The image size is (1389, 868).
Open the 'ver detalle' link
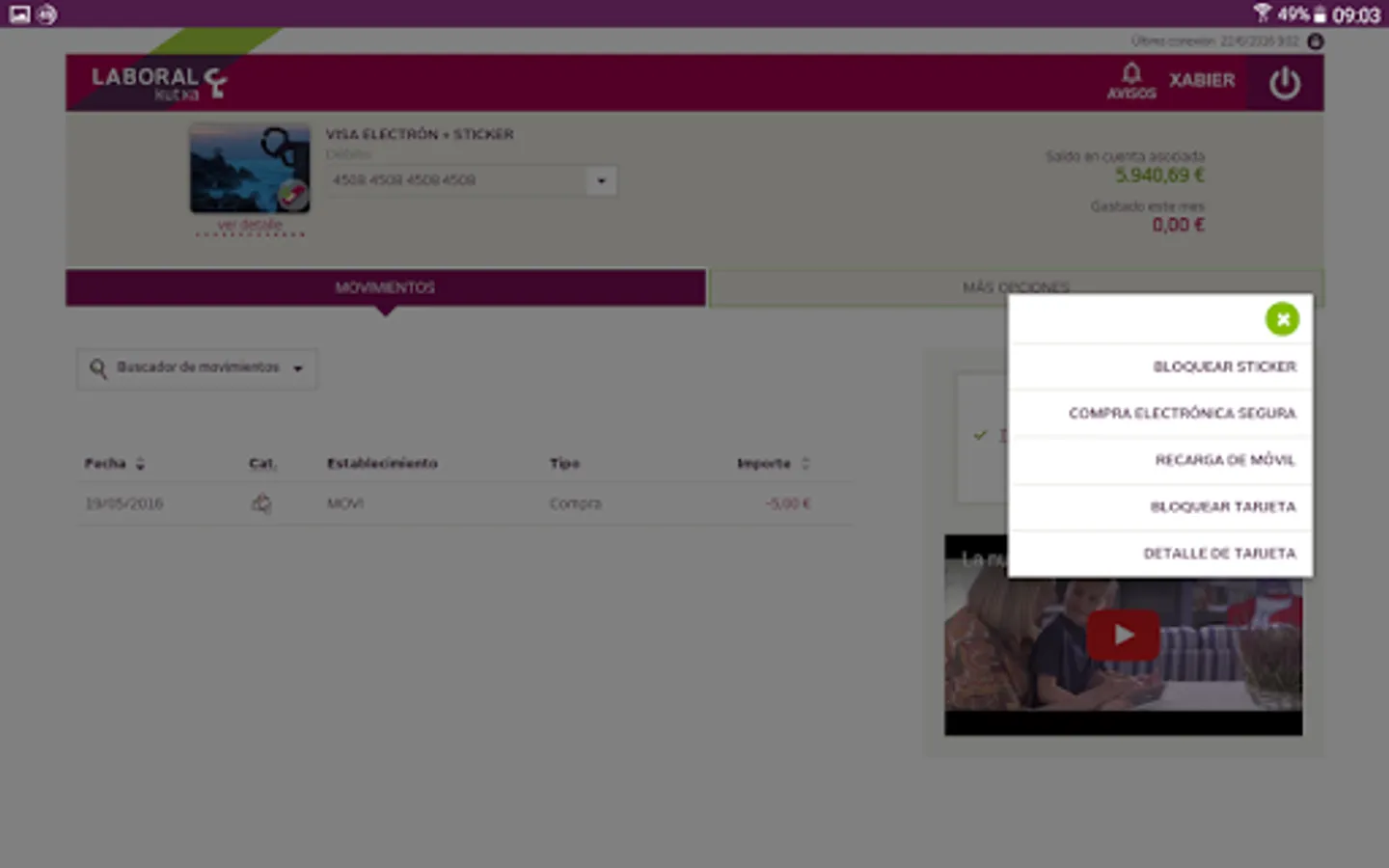coord(249,225)
